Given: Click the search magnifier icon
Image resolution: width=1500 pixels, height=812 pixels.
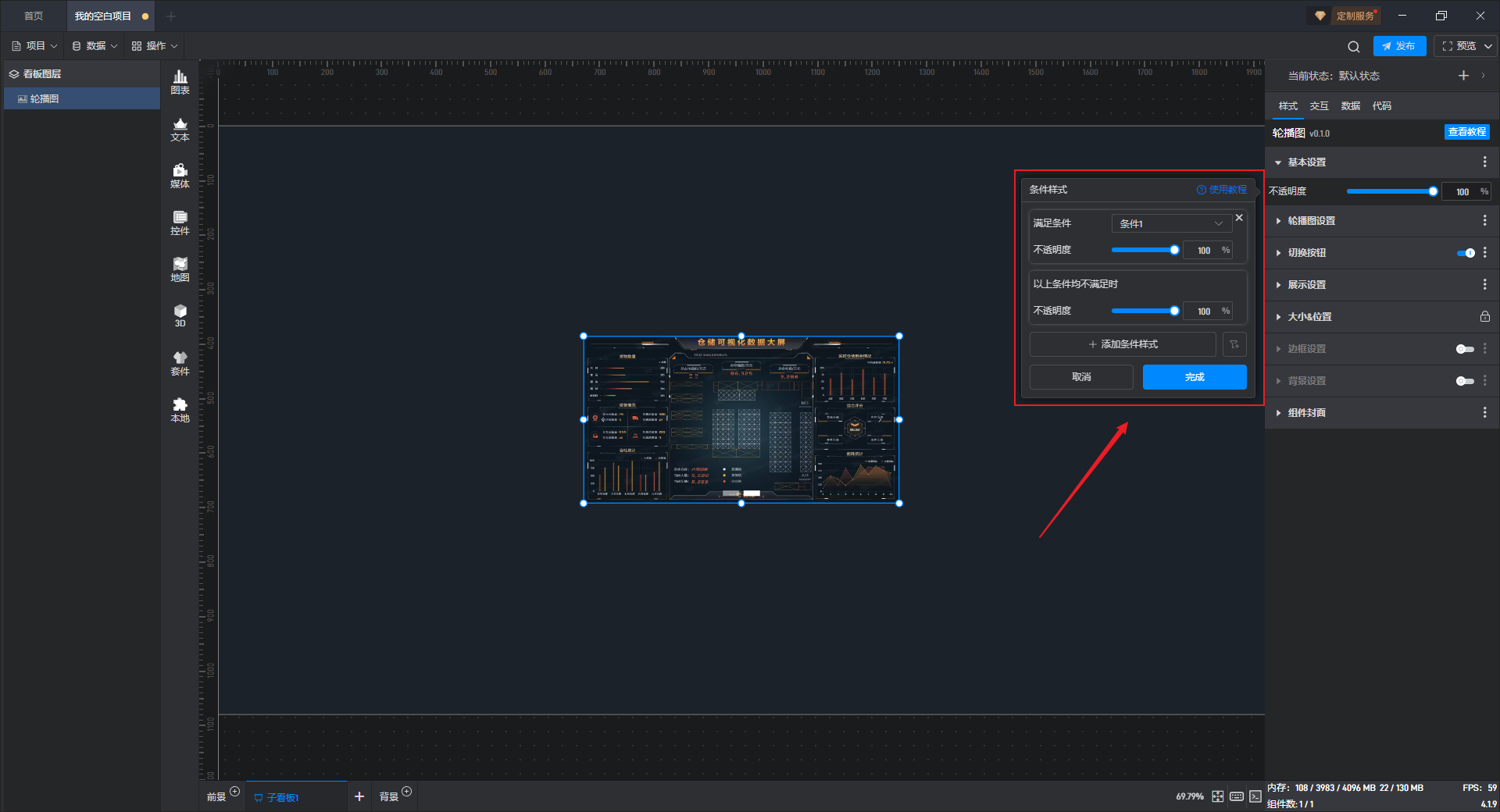Looking at the screenshot, I should click(x=1353, y=47).
